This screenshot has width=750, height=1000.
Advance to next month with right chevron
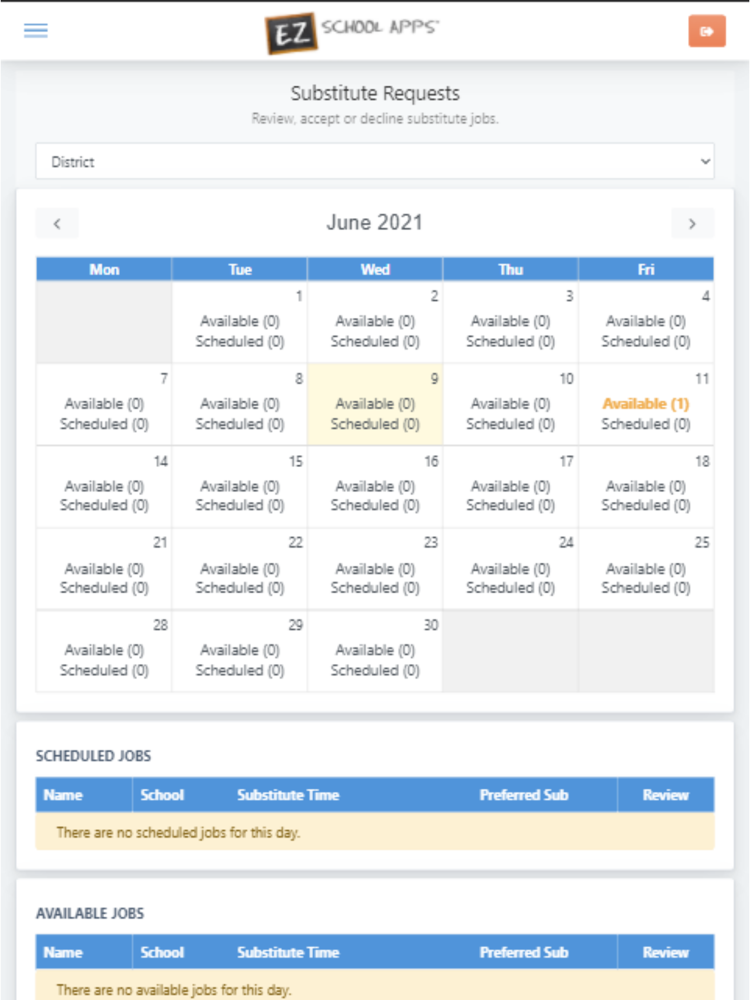click(x=692, y=223)
